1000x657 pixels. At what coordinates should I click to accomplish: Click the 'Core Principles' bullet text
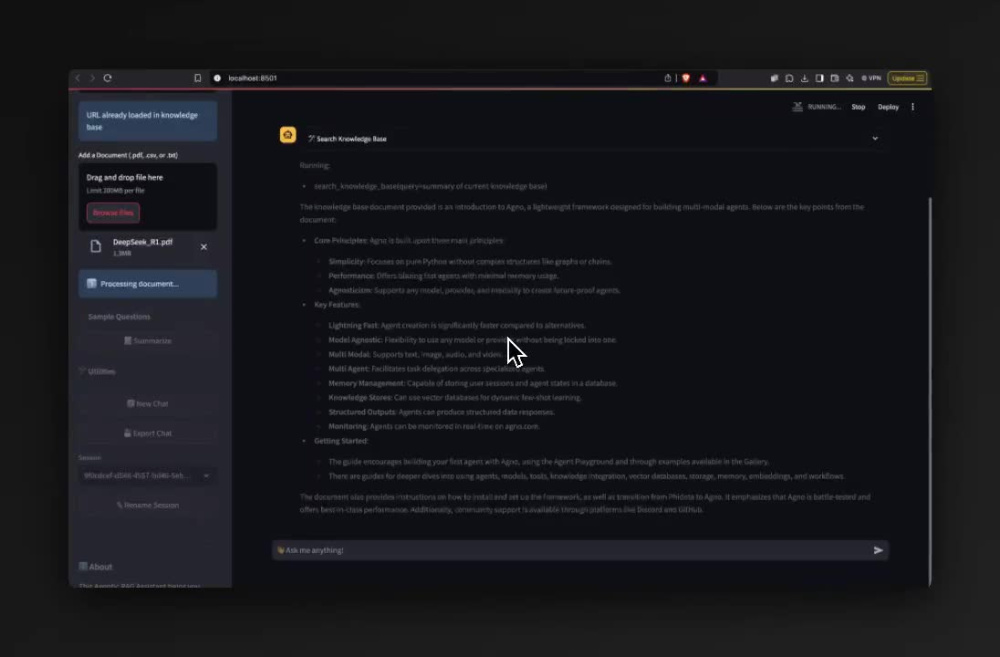click(408, 240)
